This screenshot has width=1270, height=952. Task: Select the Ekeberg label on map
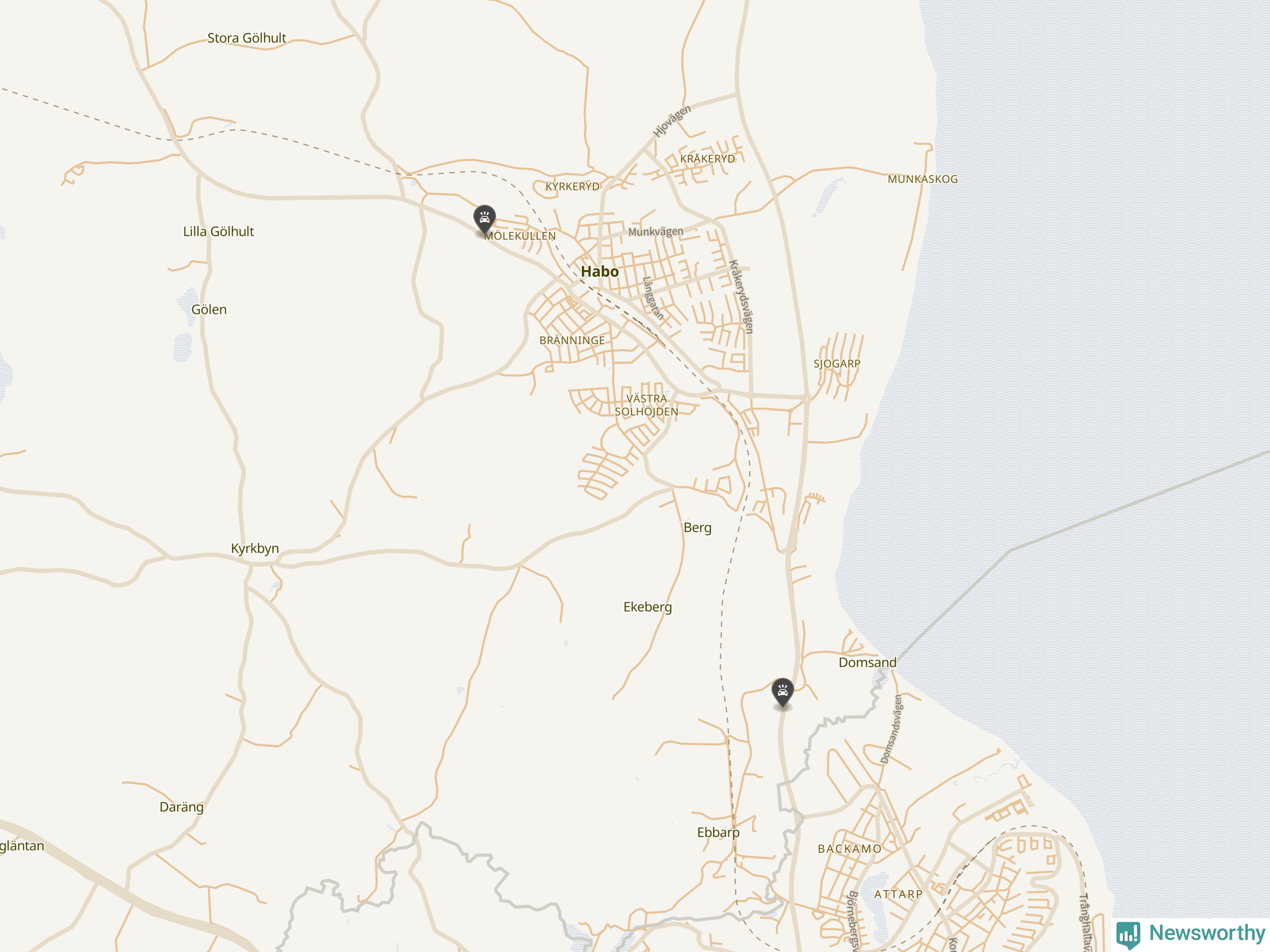coord(647,606)
